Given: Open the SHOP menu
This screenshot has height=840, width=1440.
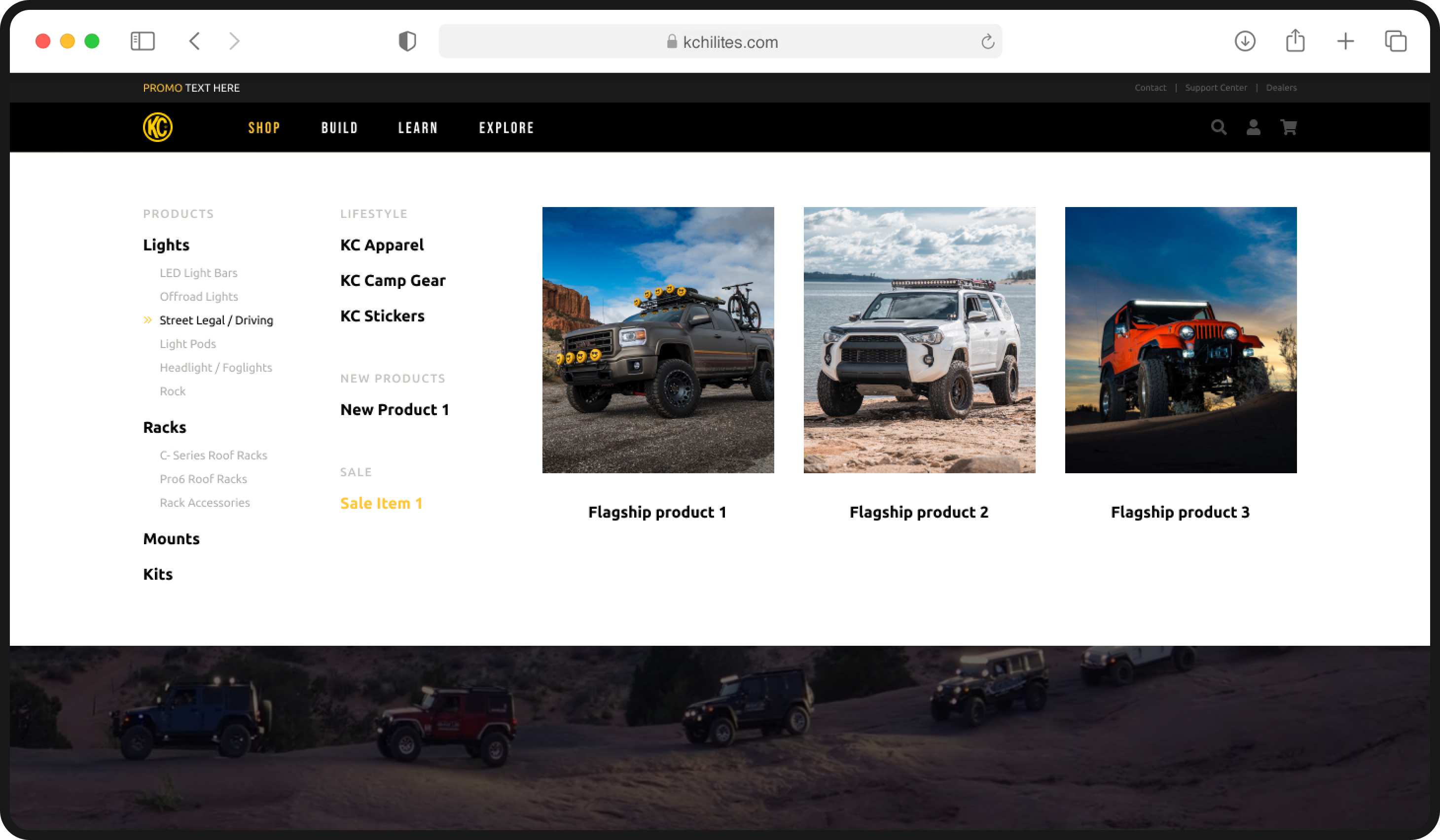Looking at the screenshot, I should tap(264, 128).
